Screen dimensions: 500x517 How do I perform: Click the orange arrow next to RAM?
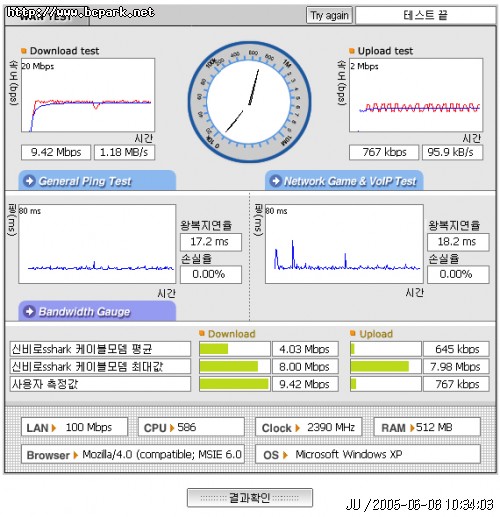[412, 428]
